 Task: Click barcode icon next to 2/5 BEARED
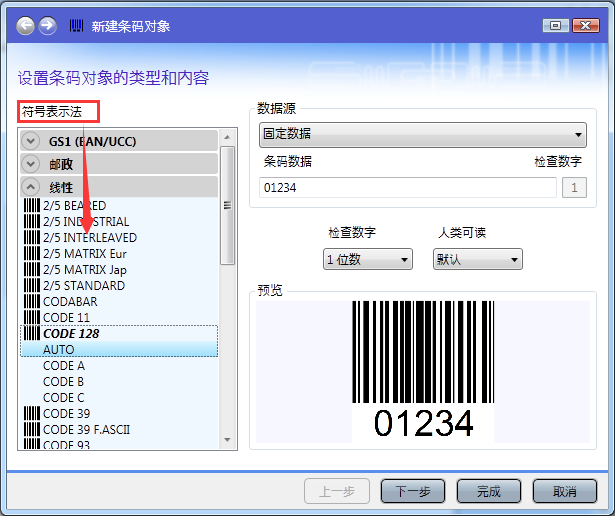32,205
